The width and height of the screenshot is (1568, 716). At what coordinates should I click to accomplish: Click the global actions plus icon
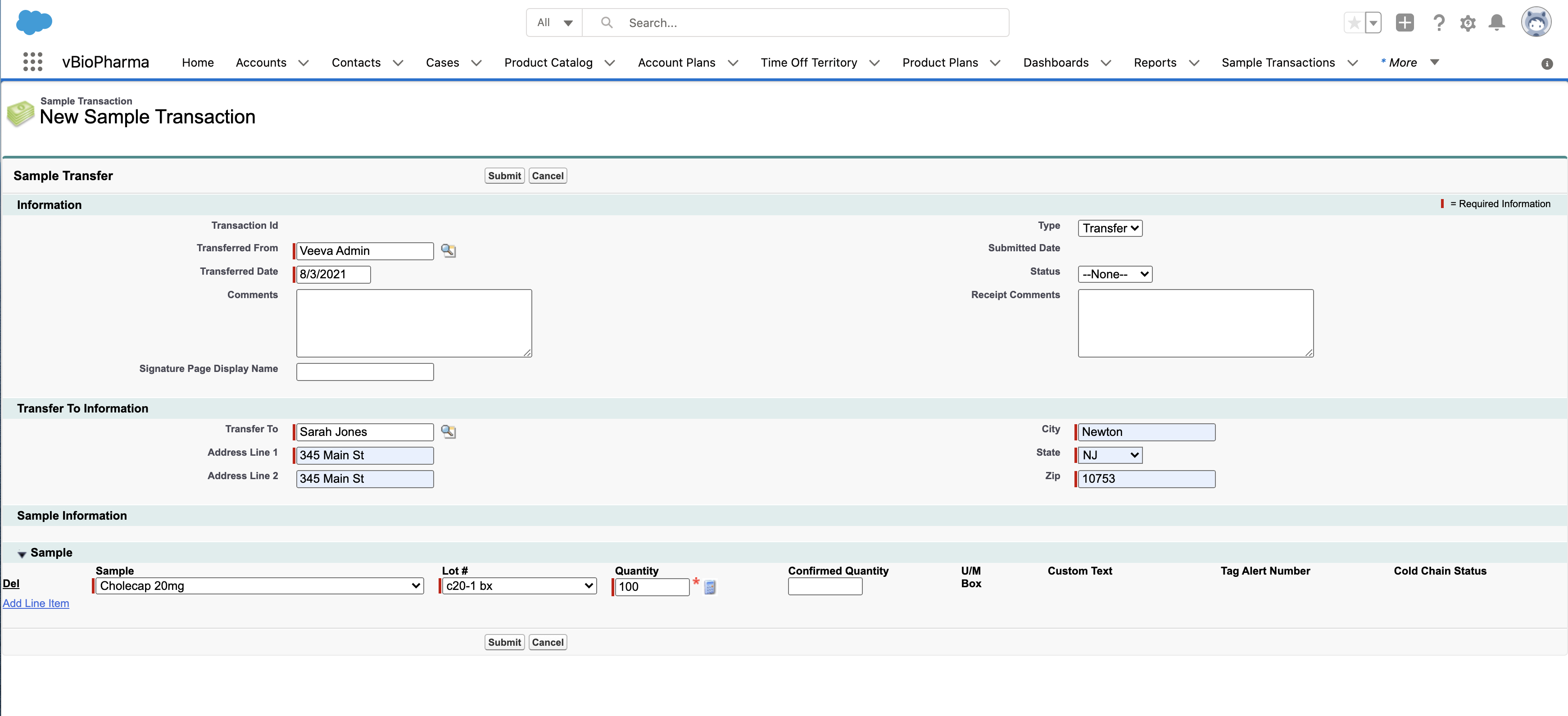click(1404, 23)
